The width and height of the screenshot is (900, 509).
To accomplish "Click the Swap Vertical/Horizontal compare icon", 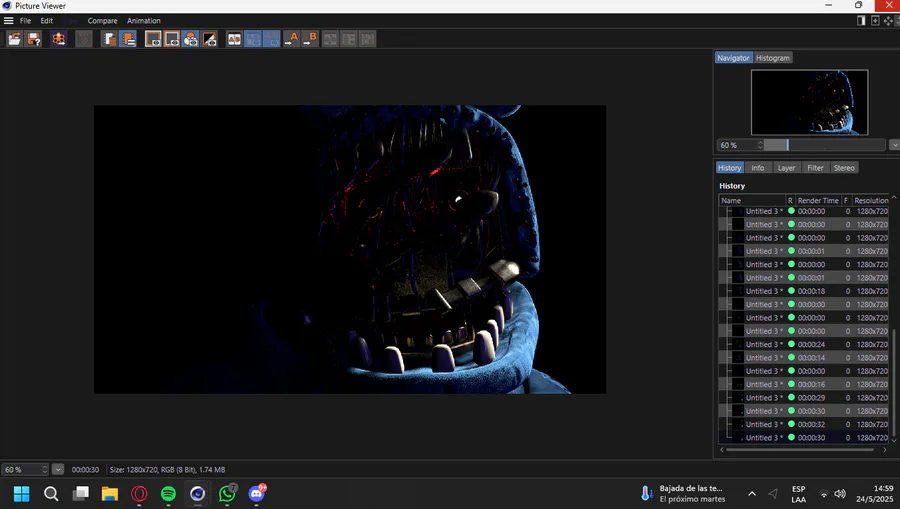I will [349, 39].
